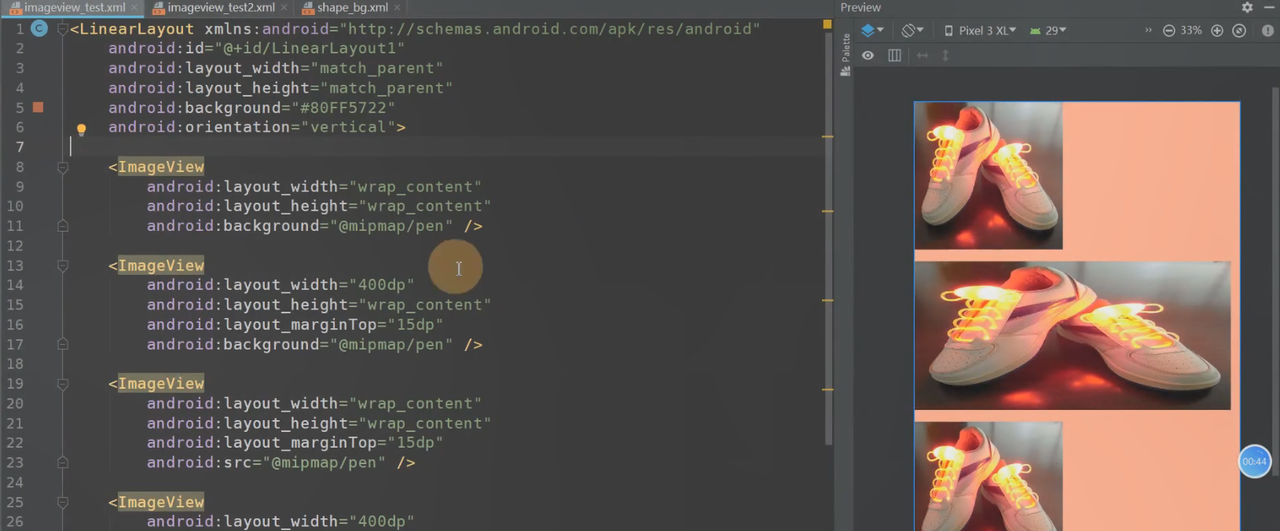Click the class gutter icon on line 1

click(39, 29)
